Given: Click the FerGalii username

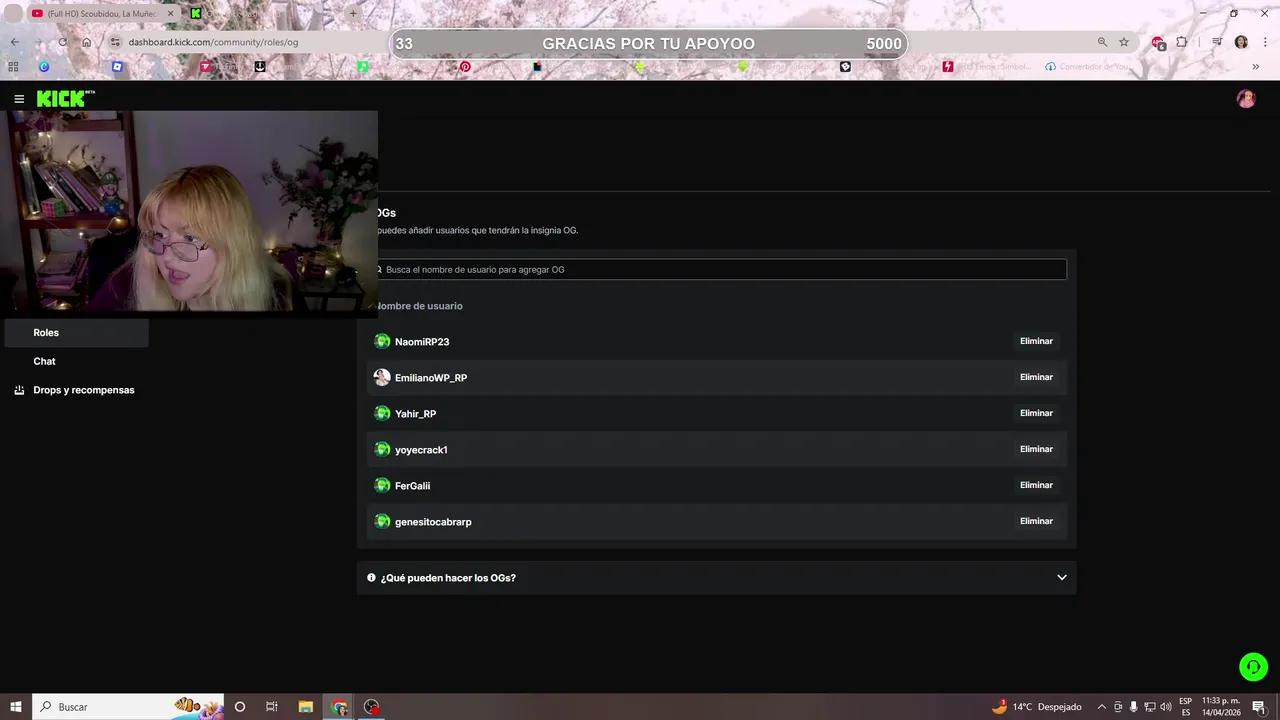Looking at the screenshot, I should [x=412, y=486].
